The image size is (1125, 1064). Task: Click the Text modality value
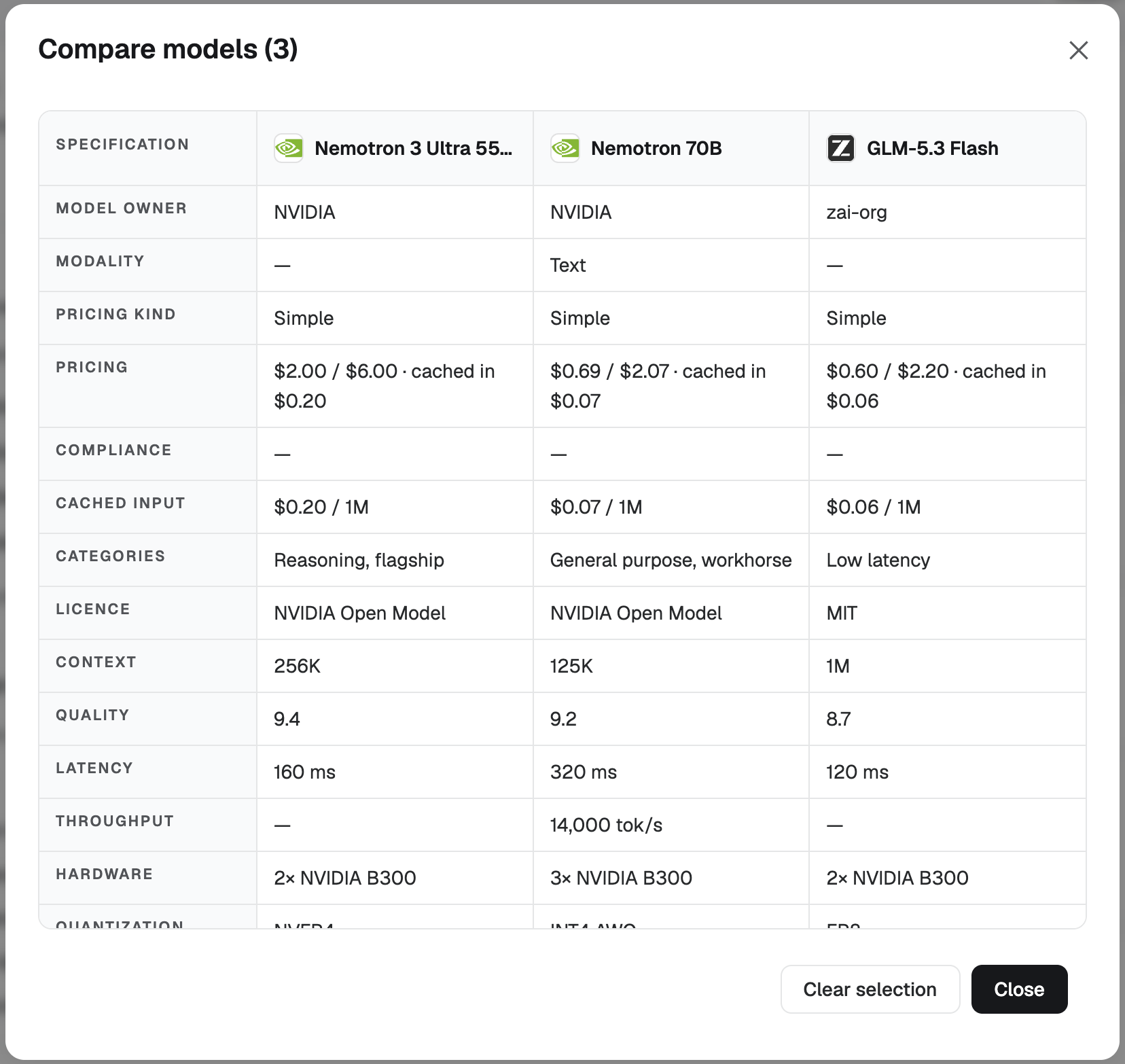click(x=568, y=266)
